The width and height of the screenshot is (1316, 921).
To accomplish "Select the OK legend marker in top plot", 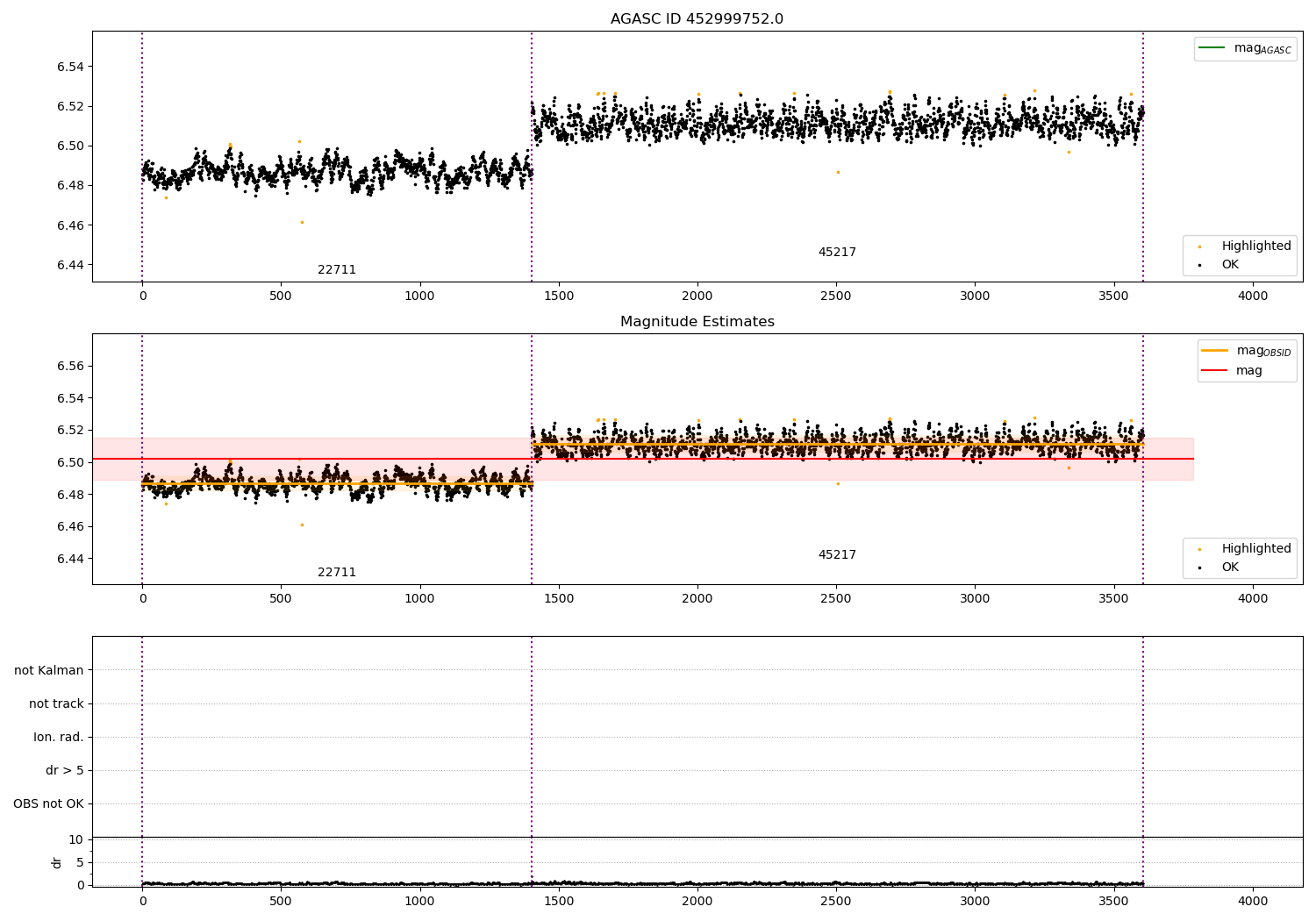I will 1199,265.
